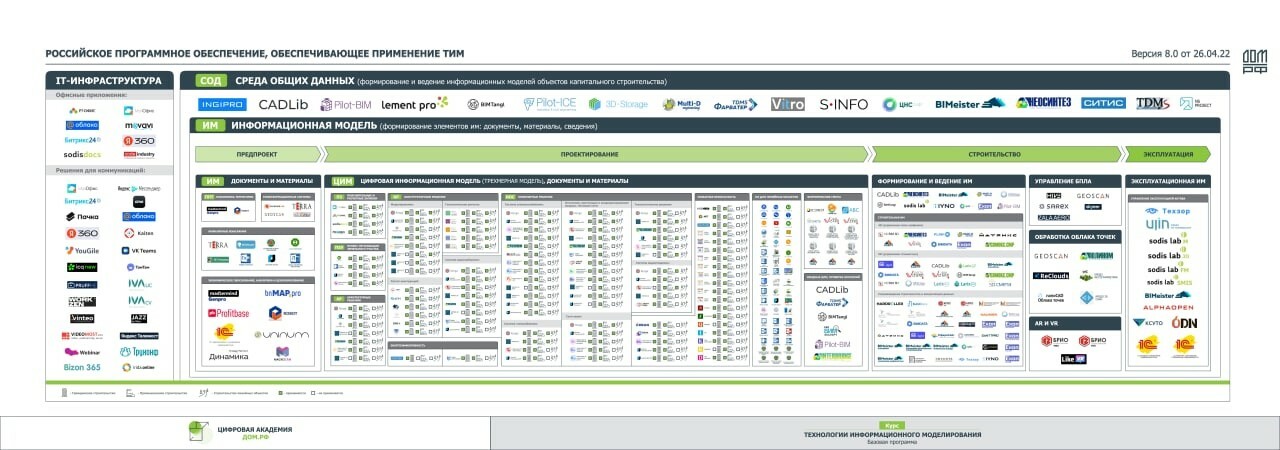Click the Обработка облака точек header
1280x450 pixels.
pos(1075,237)
